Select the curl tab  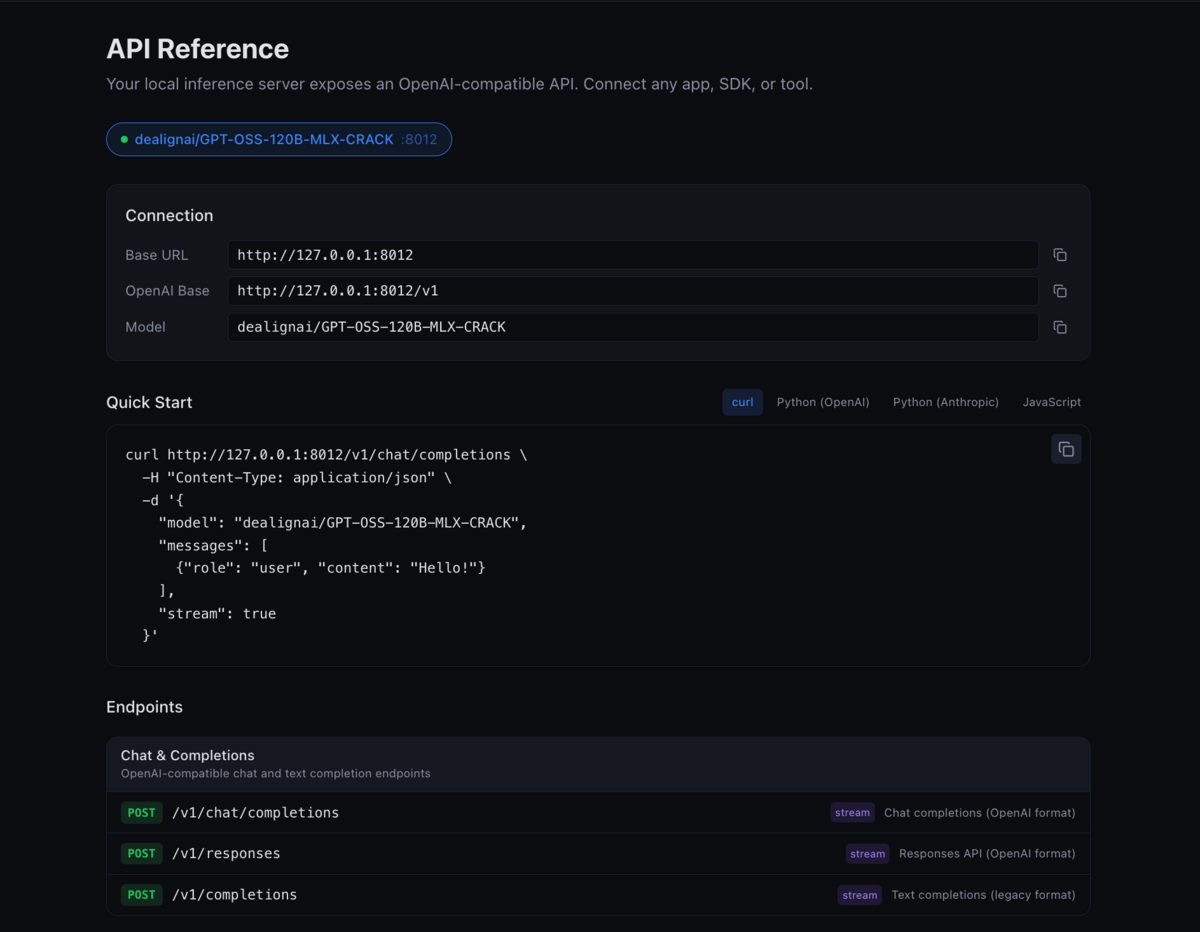coord(742,402)
